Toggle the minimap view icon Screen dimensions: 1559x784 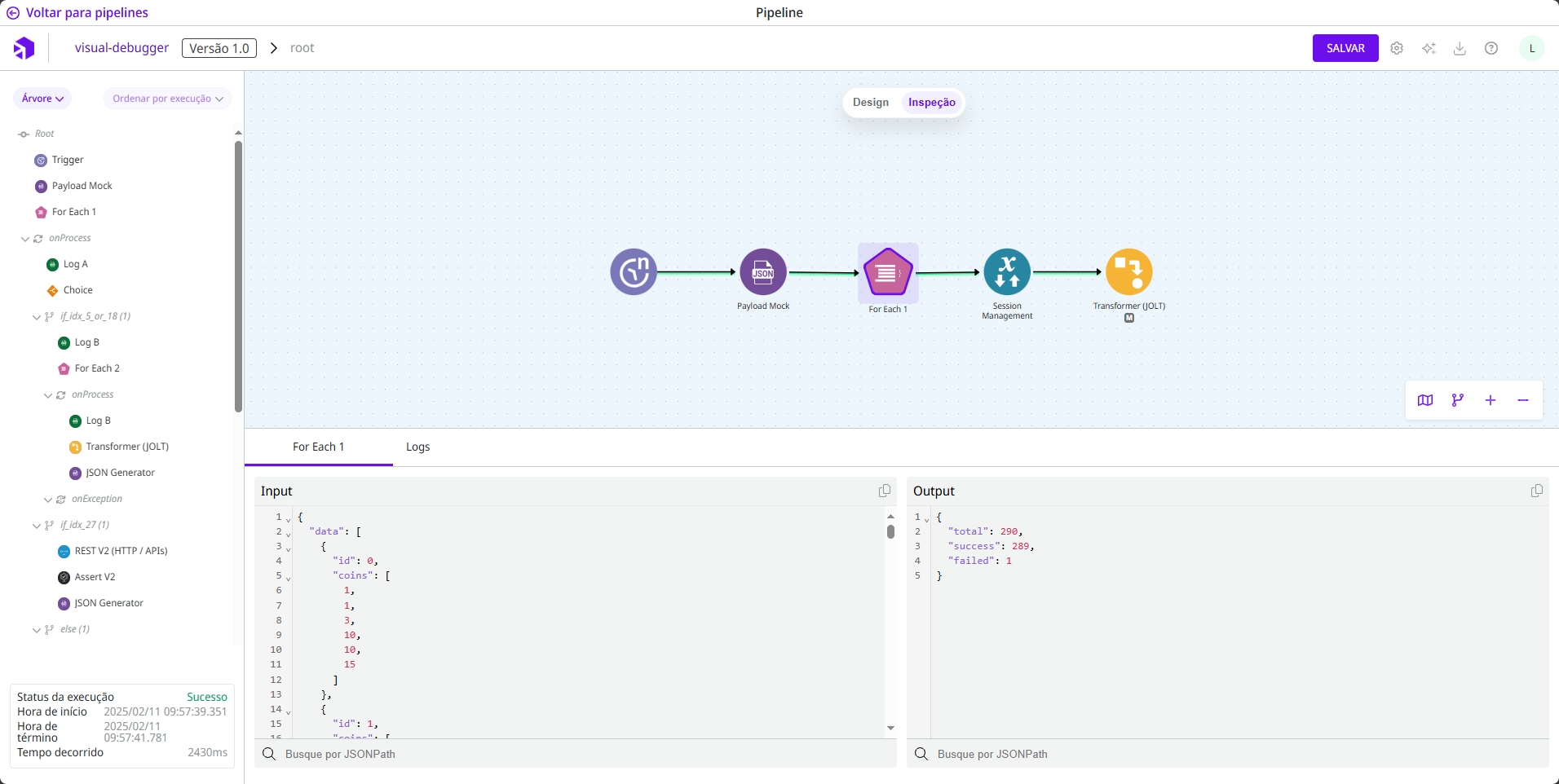pyautogui.click(x=1425, y=400)
